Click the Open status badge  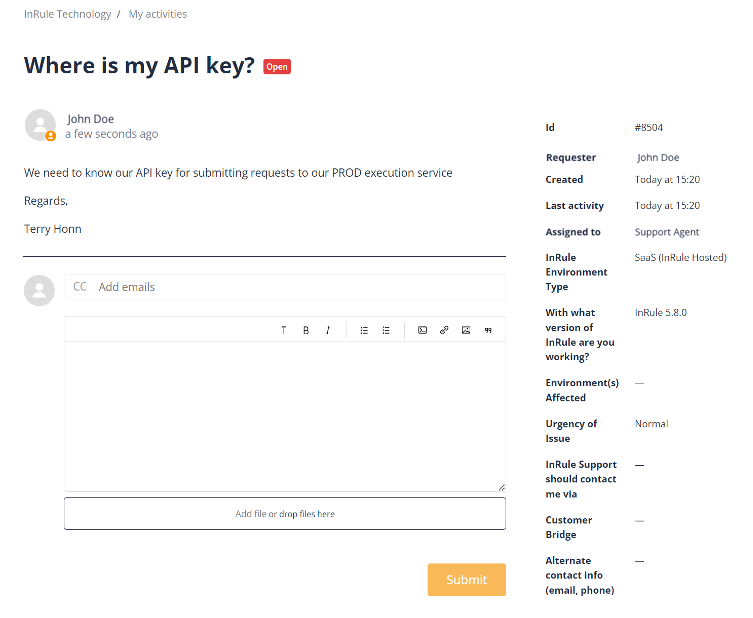point(277,67)
